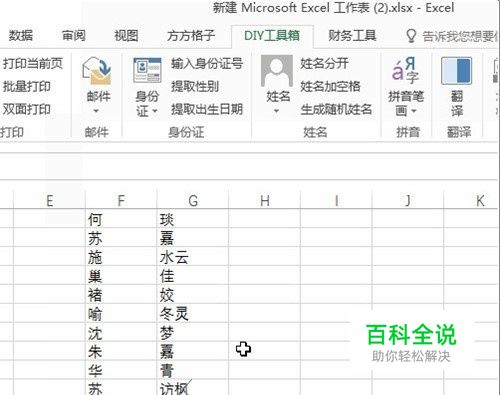Expand the 姓名 dropdown arrow
This screenshot has height=395, width=500.
276,111
